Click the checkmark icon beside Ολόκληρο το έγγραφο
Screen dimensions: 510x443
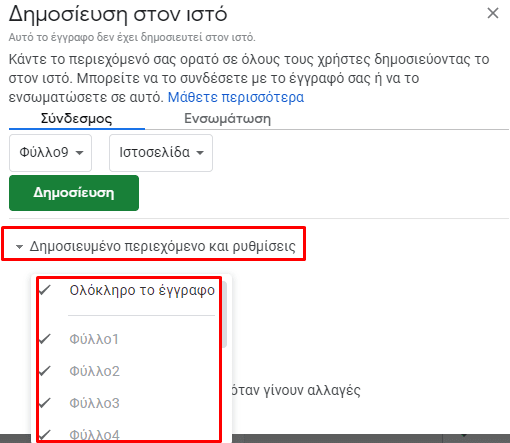[44, 290]
